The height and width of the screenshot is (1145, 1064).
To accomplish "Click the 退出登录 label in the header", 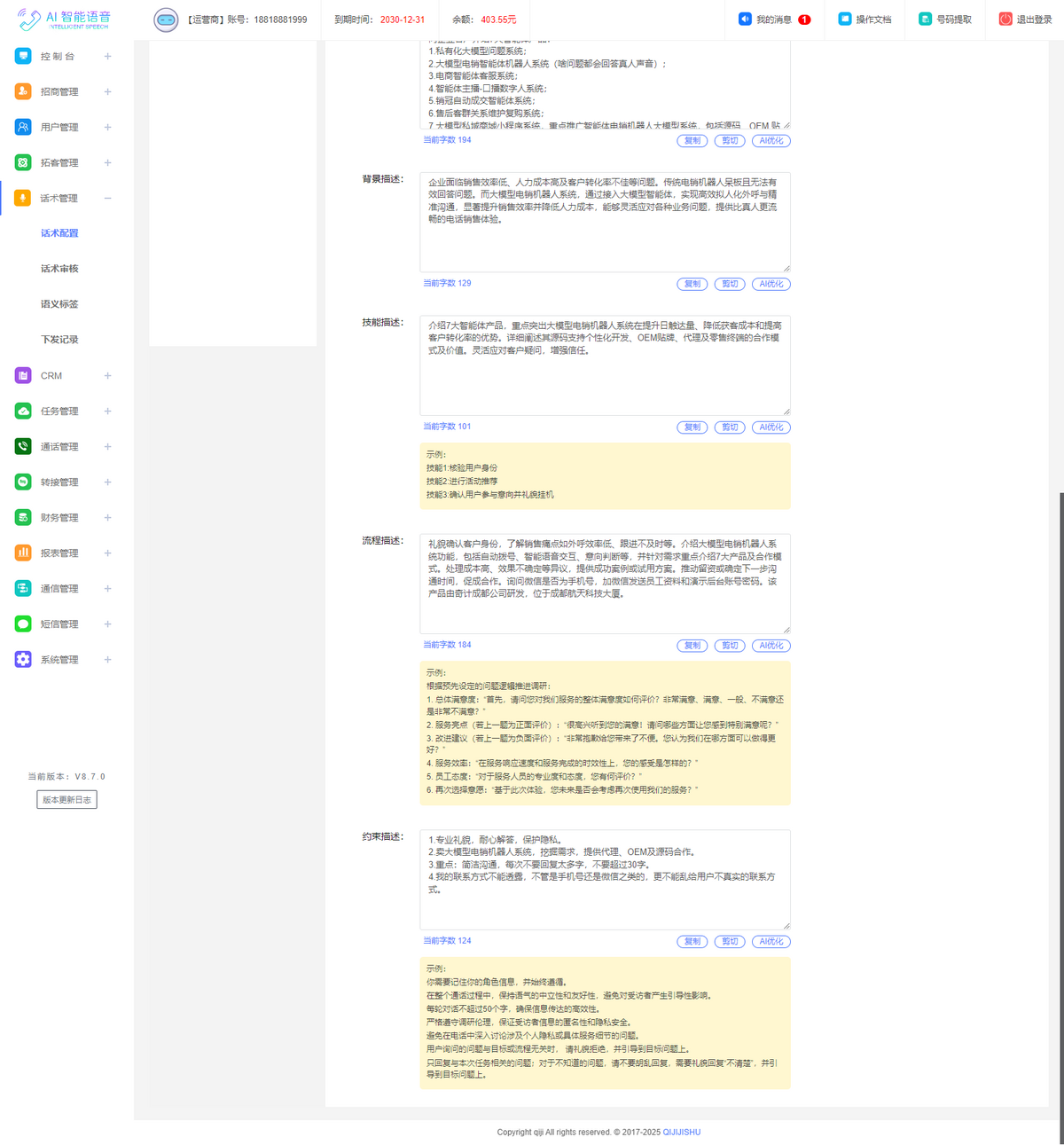I will pyautogui.click(x=1034, y=20).
